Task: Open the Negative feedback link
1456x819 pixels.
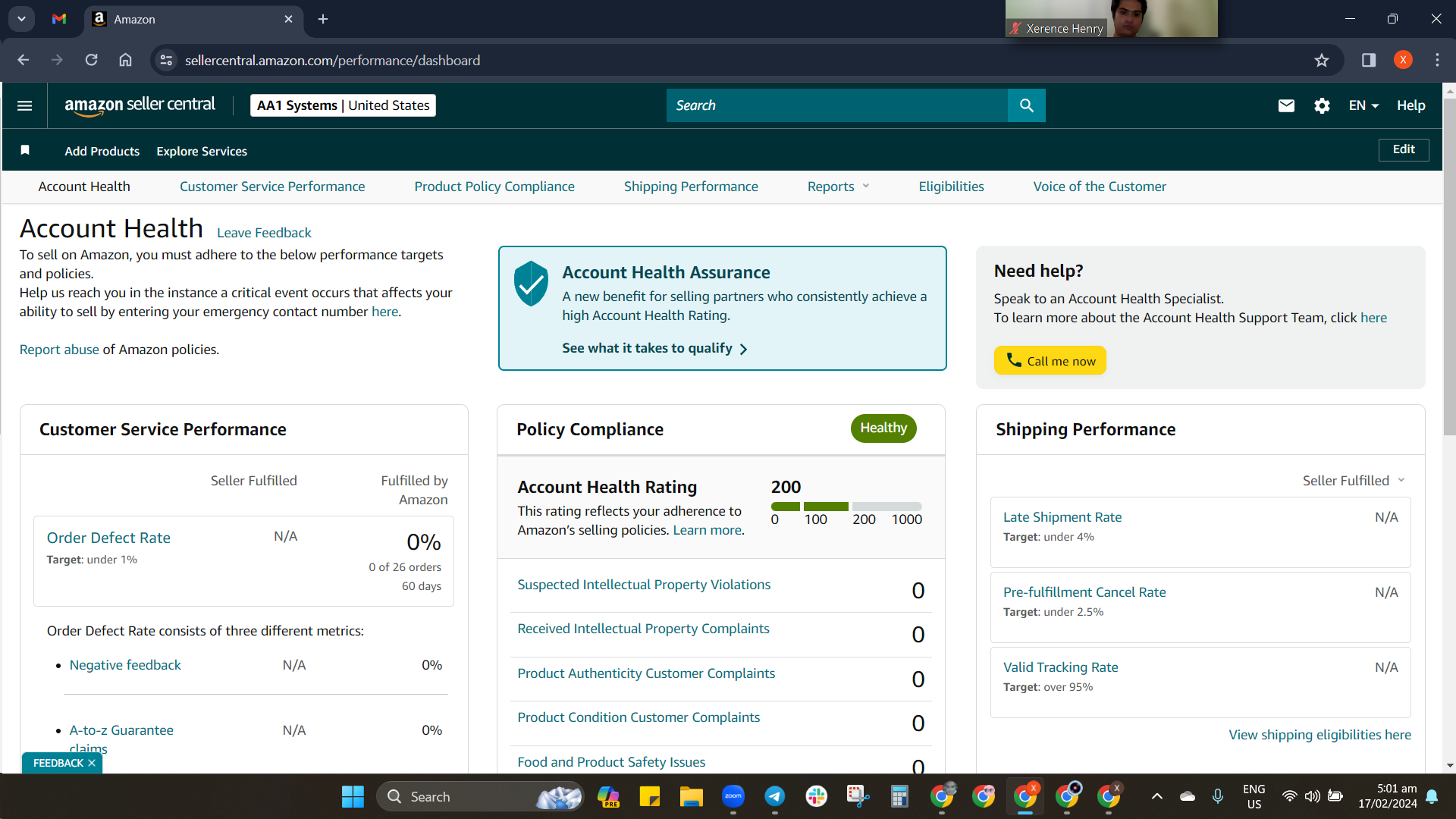Action: [125, 665]
